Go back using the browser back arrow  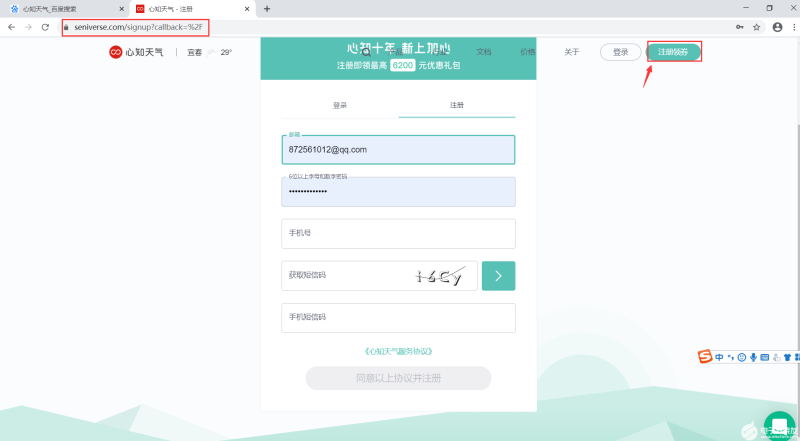[11, 26]
